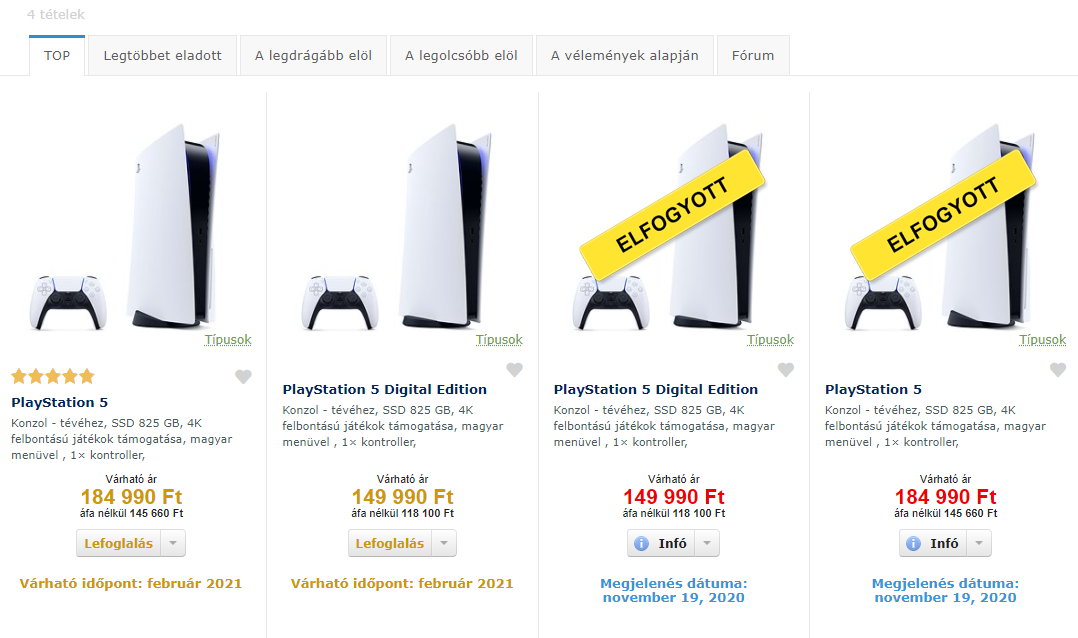Add first PlayStation 5 to favorites heart
1078x638 pixels.
point(243,377)
